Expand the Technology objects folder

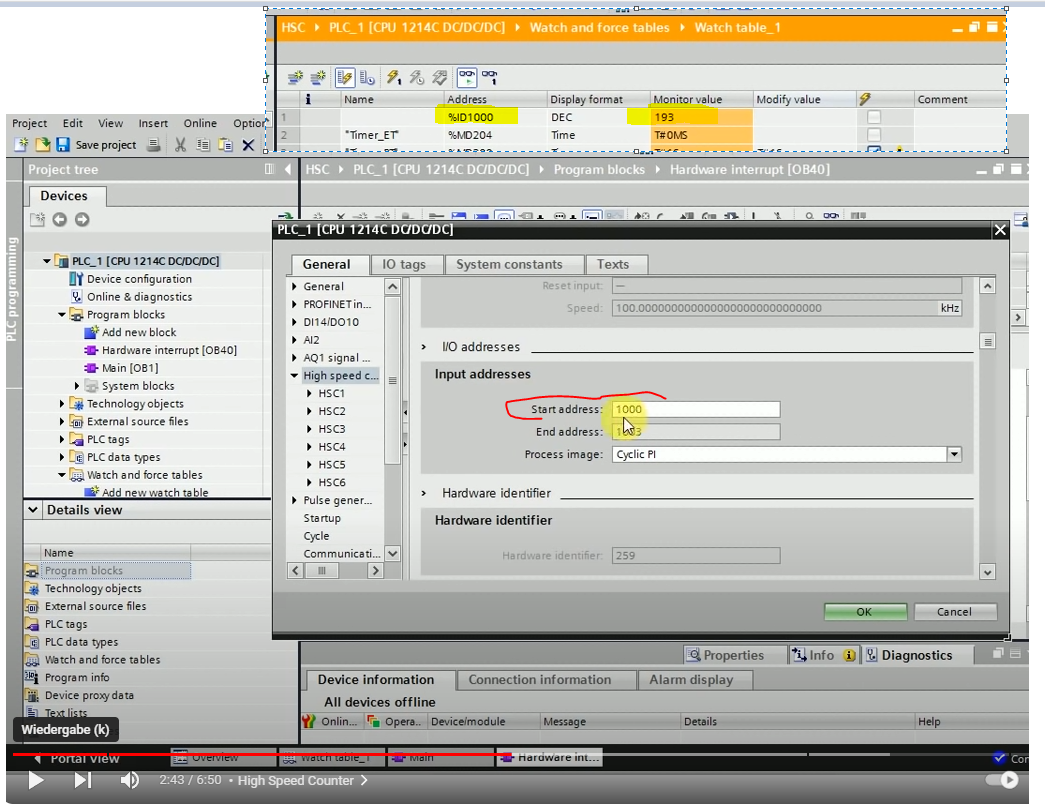[63, 404]
